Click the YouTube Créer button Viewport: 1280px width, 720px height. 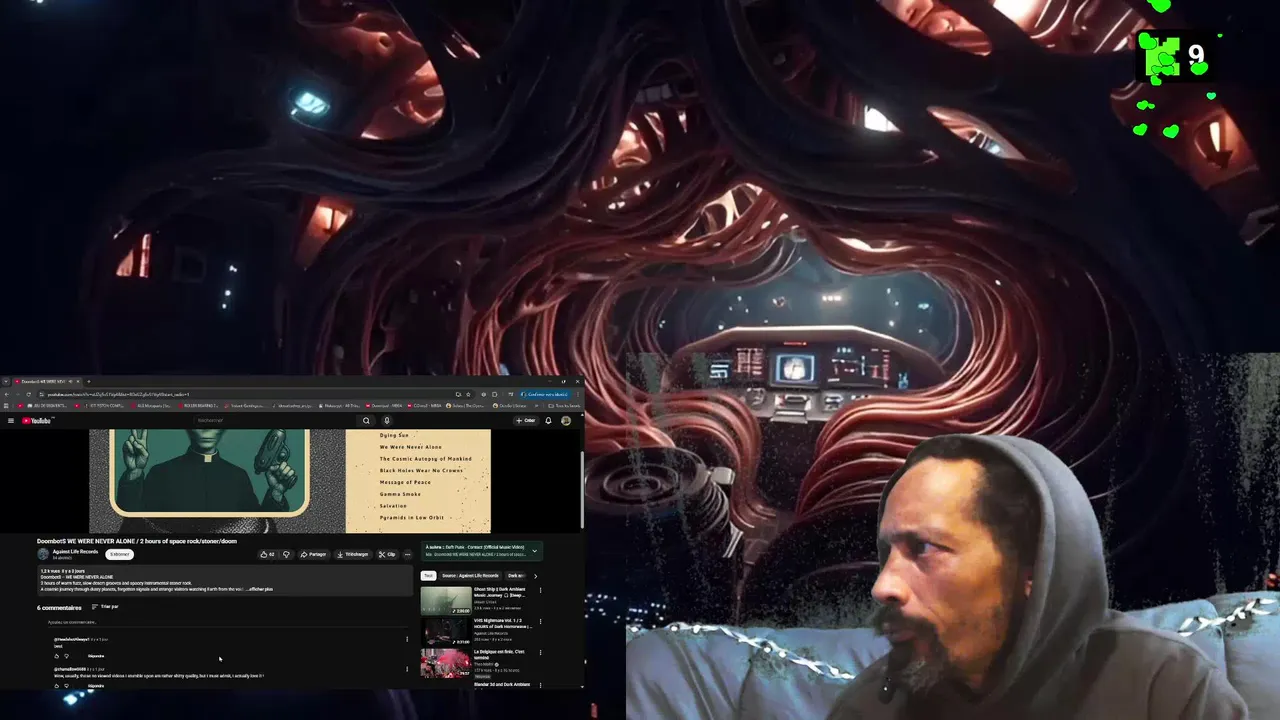pyautogui.click(x=526, y=421)
